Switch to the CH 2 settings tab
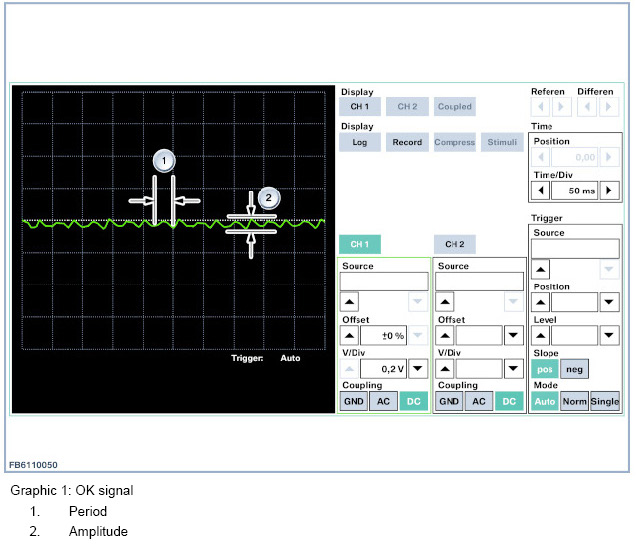The height and width of the screenshot is (544, 636). [455, 244]
